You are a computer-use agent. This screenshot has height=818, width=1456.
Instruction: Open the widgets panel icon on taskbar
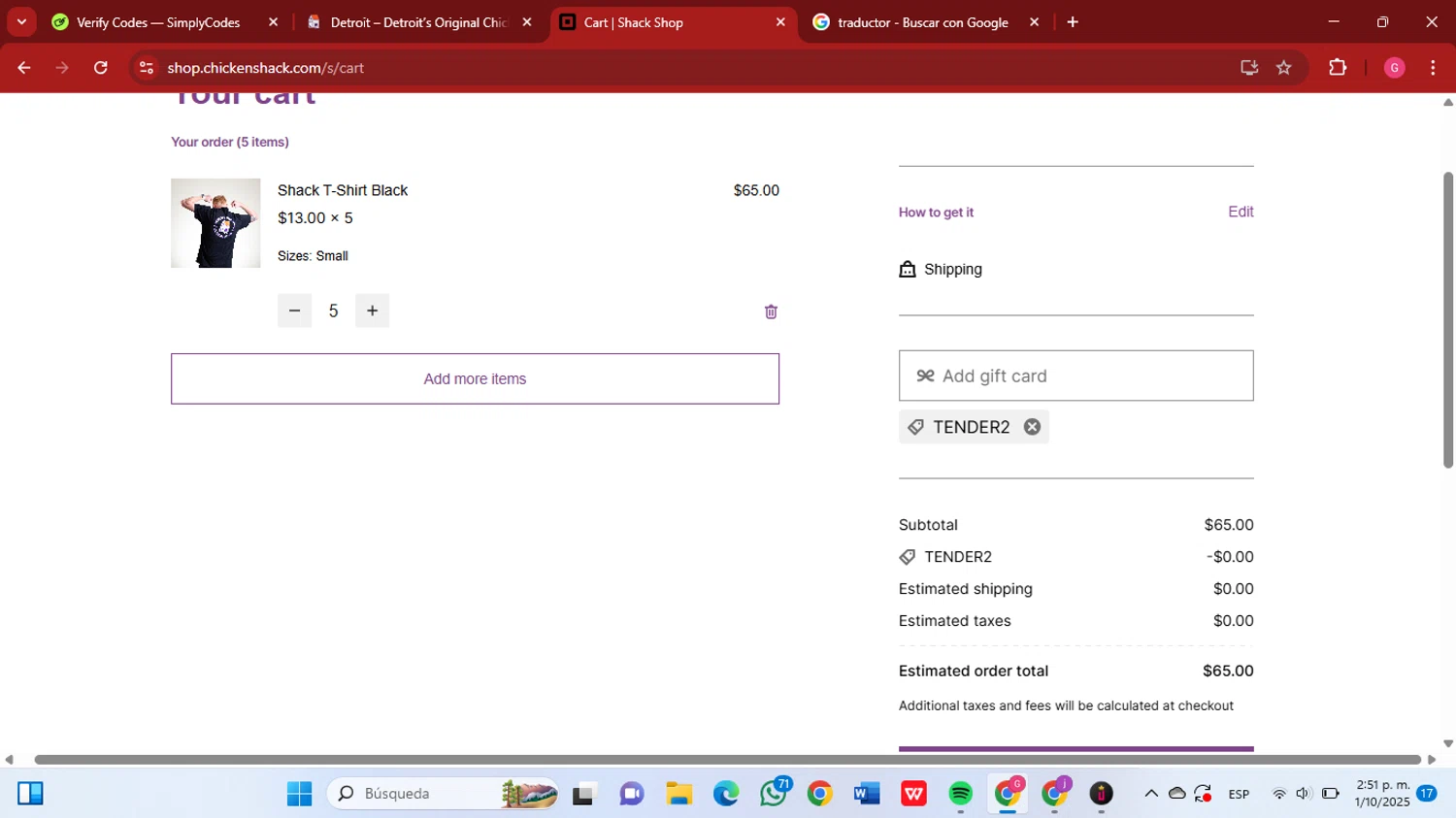pyautogui.click(x=30, y=794)
